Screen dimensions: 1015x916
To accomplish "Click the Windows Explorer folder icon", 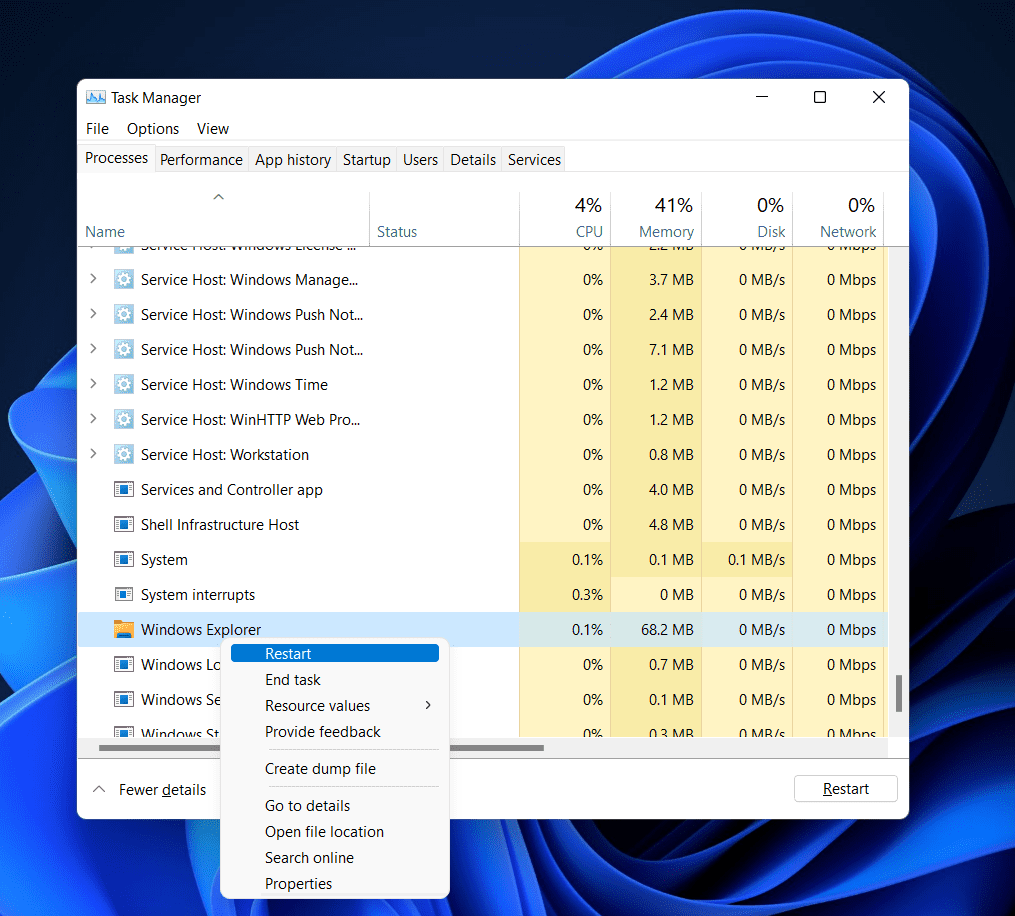I will 124,629.
